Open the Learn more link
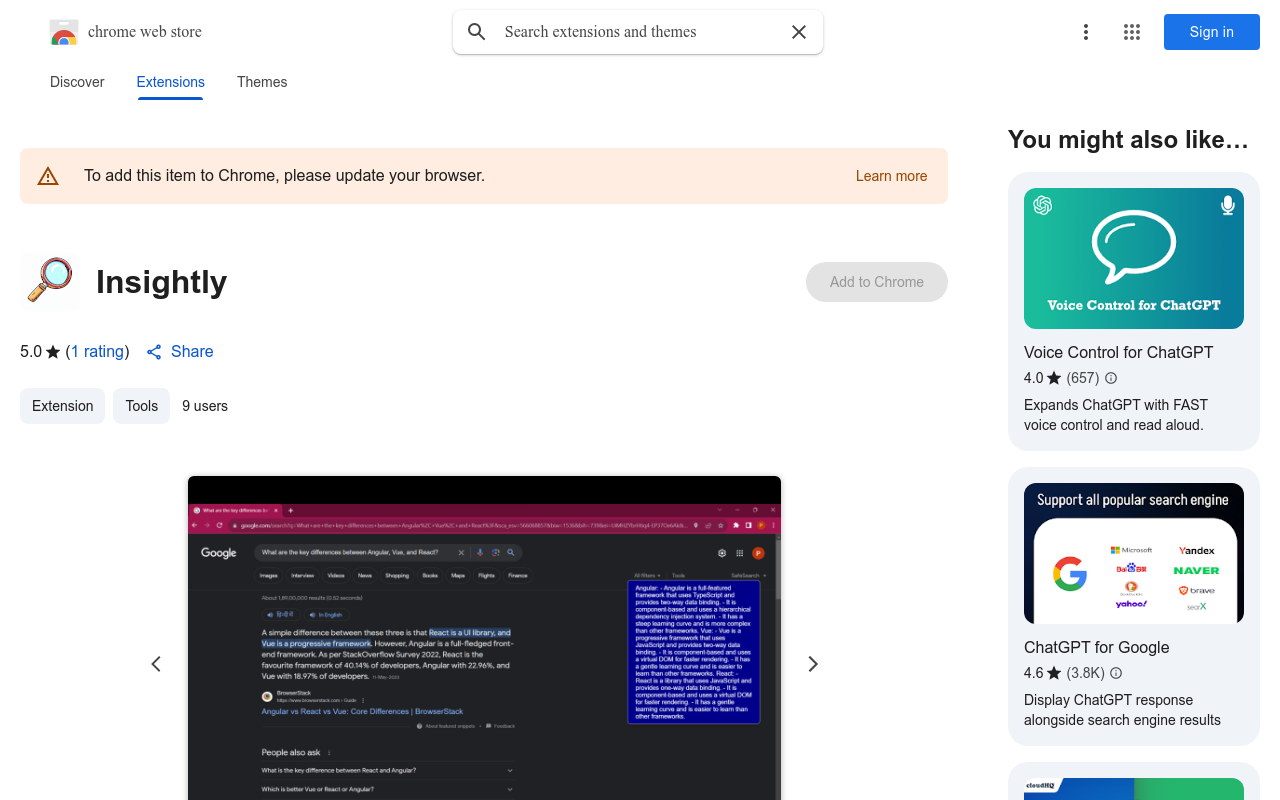The image size is (1280, 800). click(x=891, y=176)
